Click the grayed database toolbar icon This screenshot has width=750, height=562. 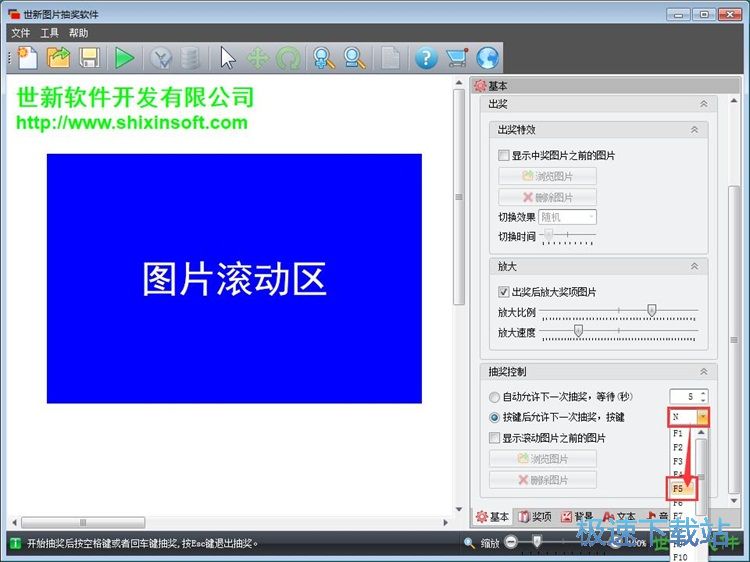(190, 58)
